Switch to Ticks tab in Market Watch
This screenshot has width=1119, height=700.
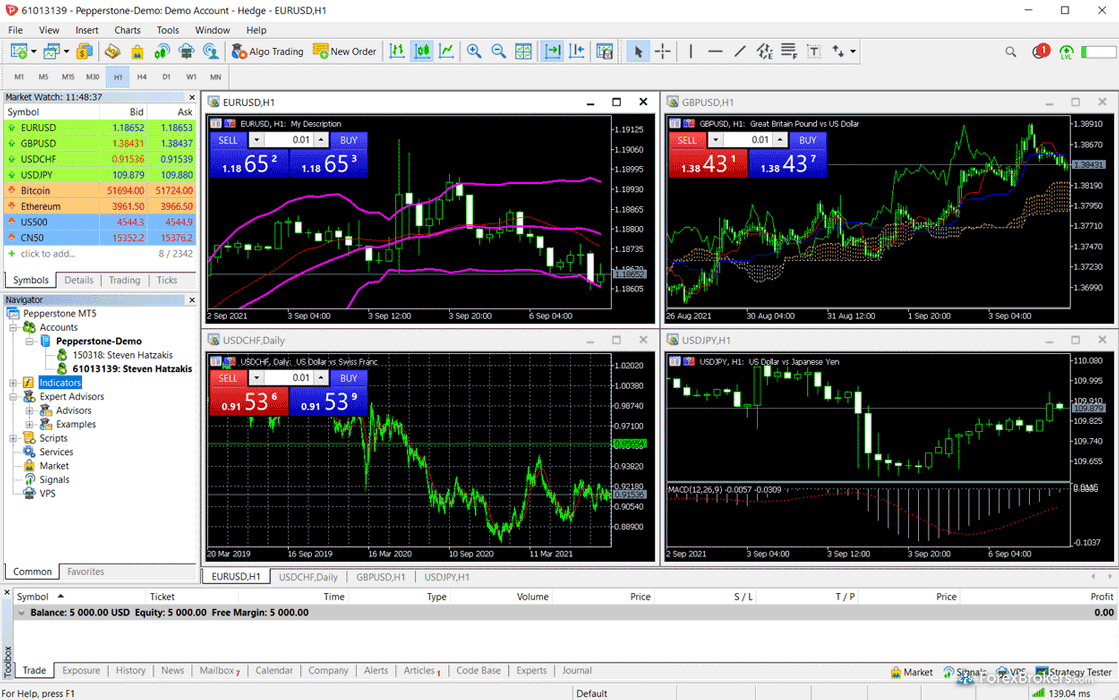tap(167, 280)
